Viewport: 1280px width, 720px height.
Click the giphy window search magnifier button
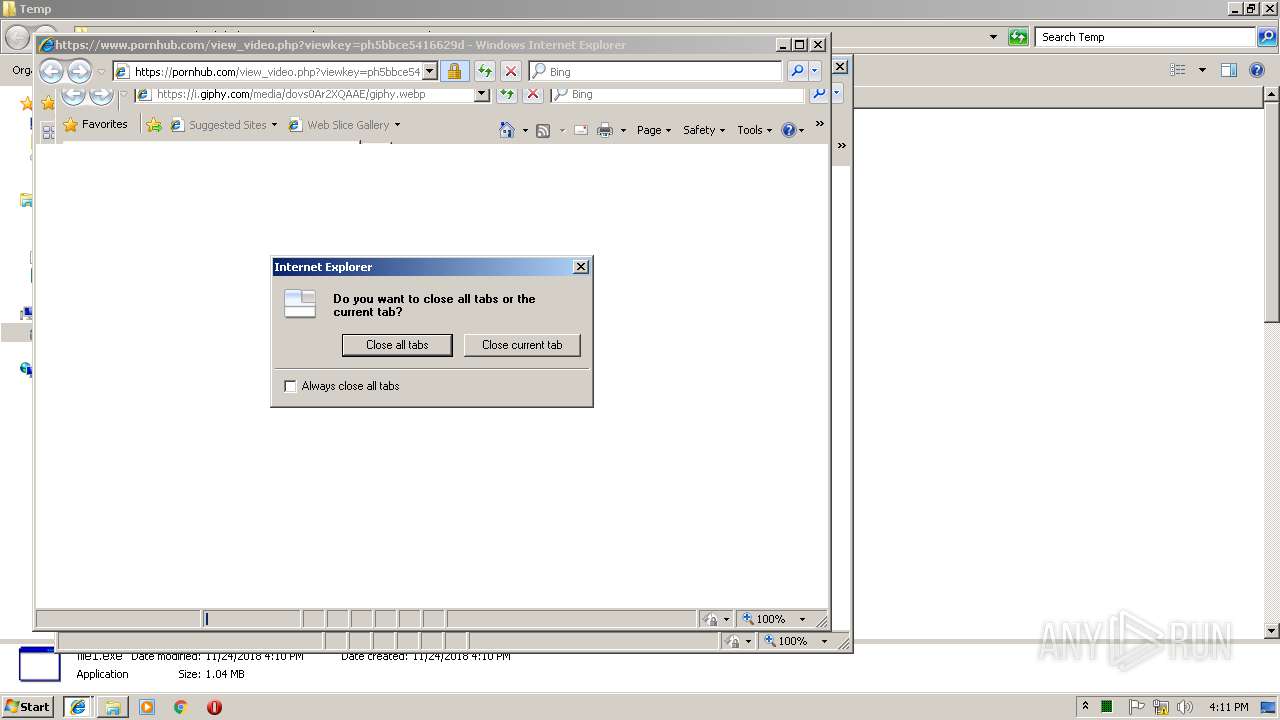coord(818,94)
